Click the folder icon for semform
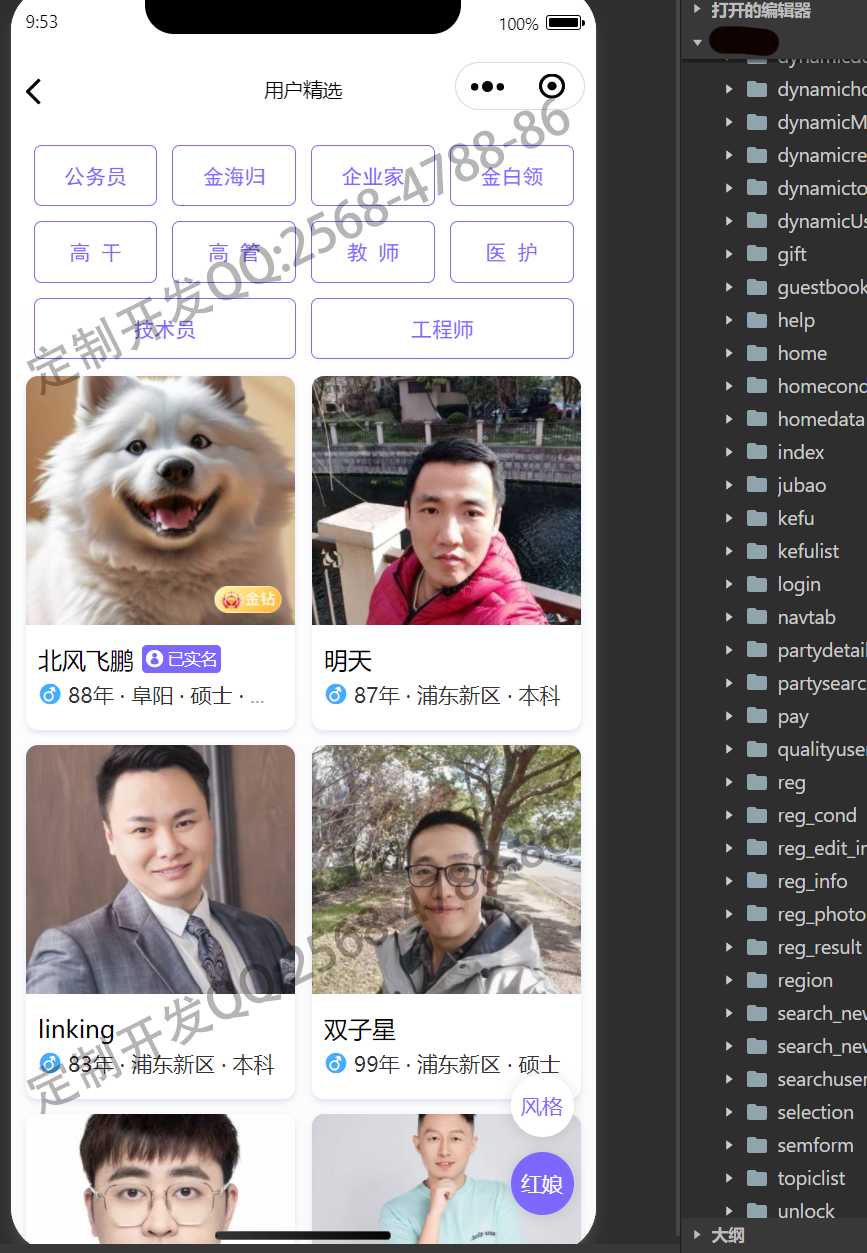 click(x=758, y=1145)
